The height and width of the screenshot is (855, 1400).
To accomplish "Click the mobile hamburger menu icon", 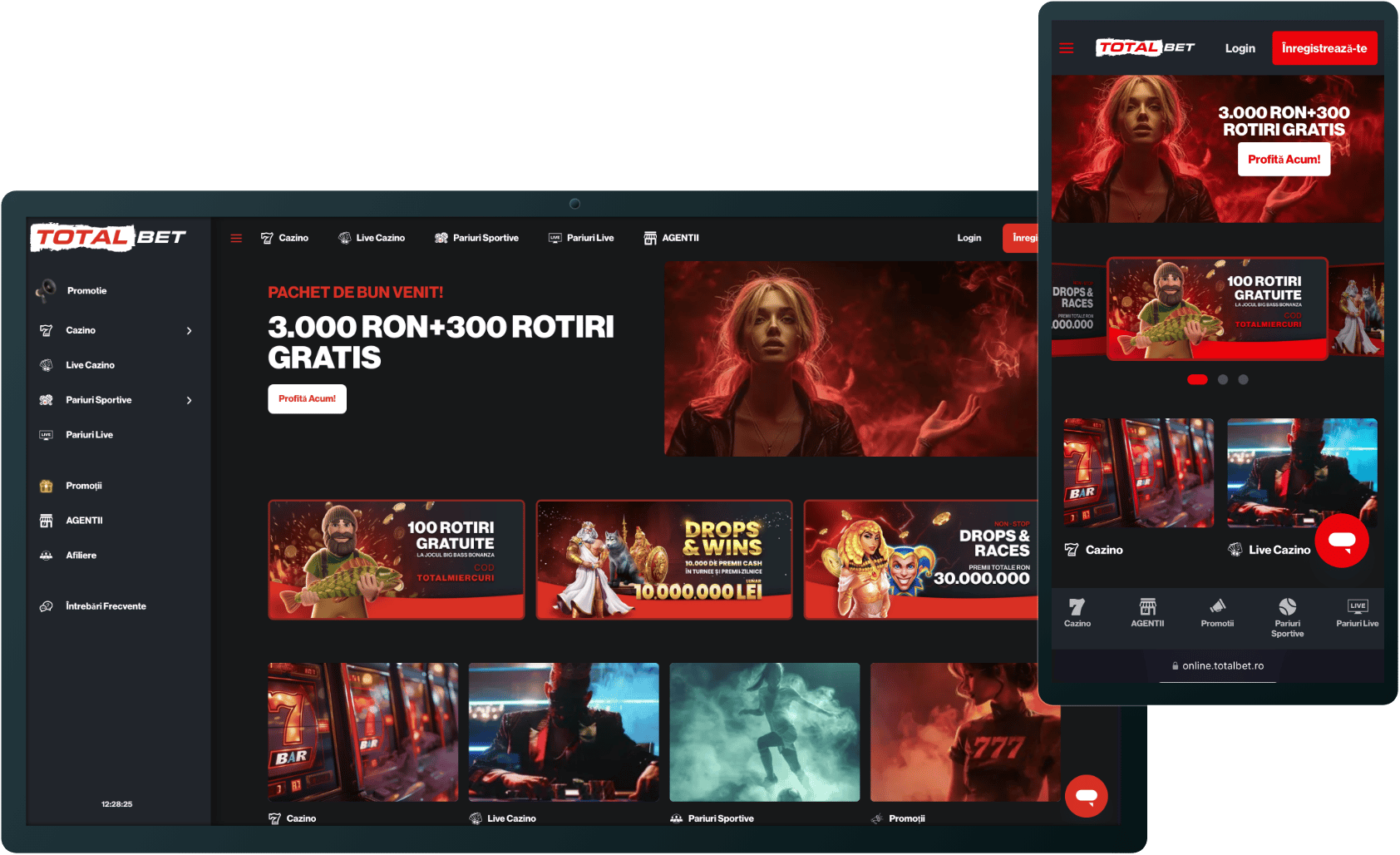I will click(x=1066, y=48).
